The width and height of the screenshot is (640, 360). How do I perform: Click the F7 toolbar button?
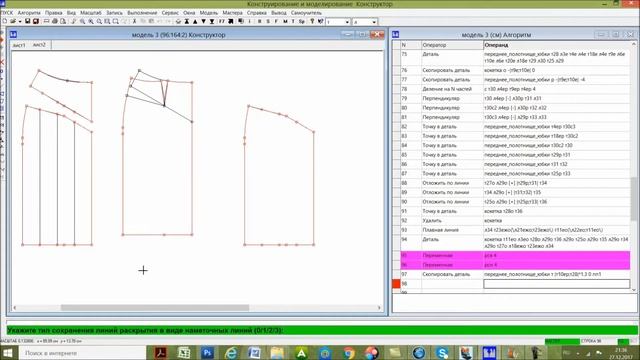(x=222, y=21)
